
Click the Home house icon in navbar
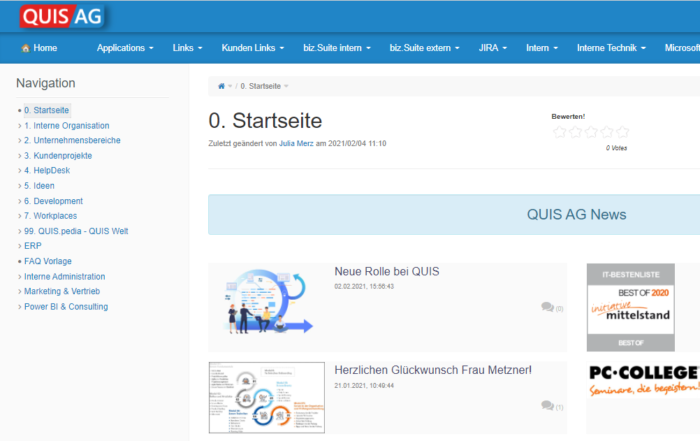tap(25, 48)
